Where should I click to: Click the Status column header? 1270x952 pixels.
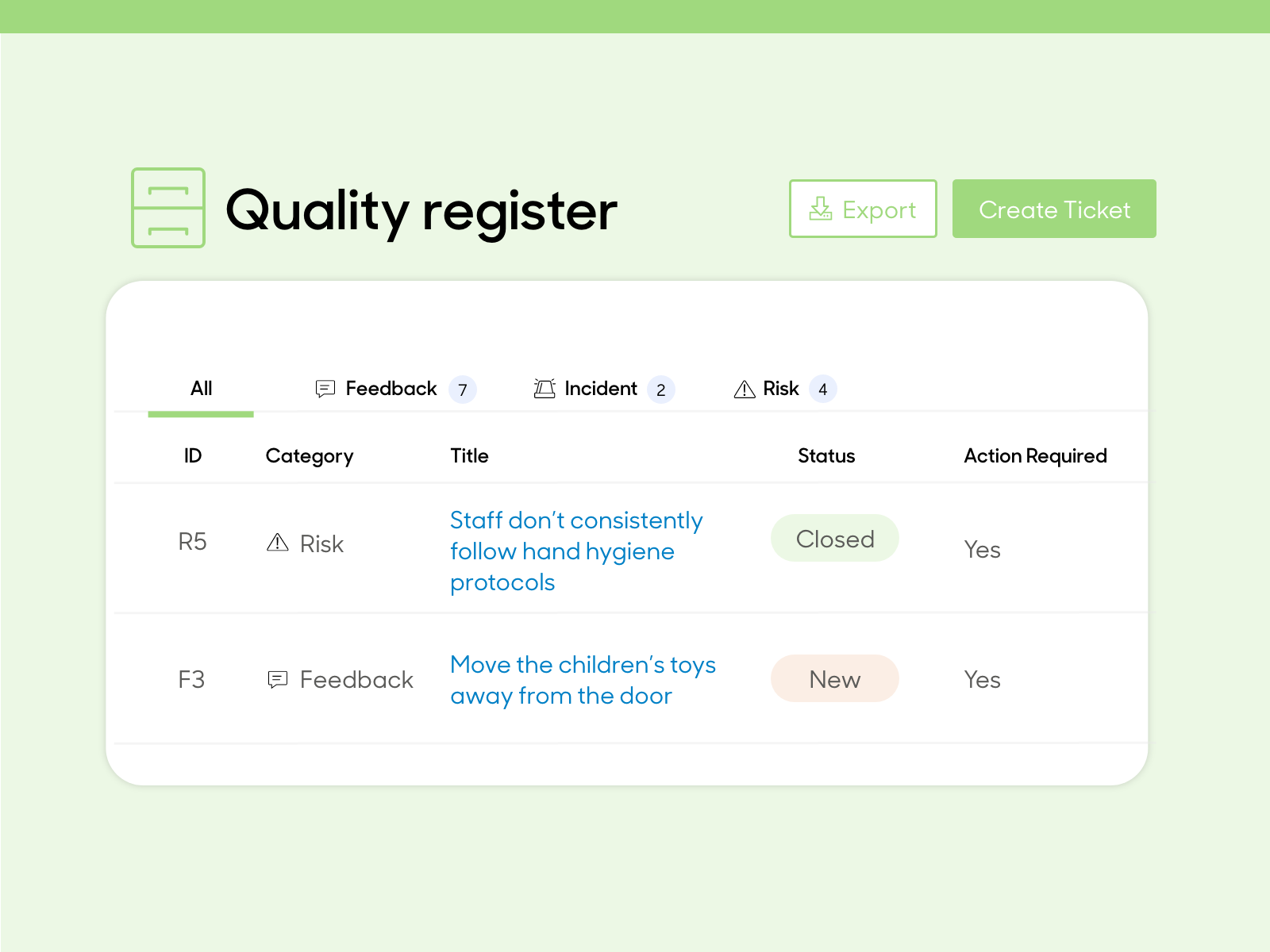click(826, 456)
